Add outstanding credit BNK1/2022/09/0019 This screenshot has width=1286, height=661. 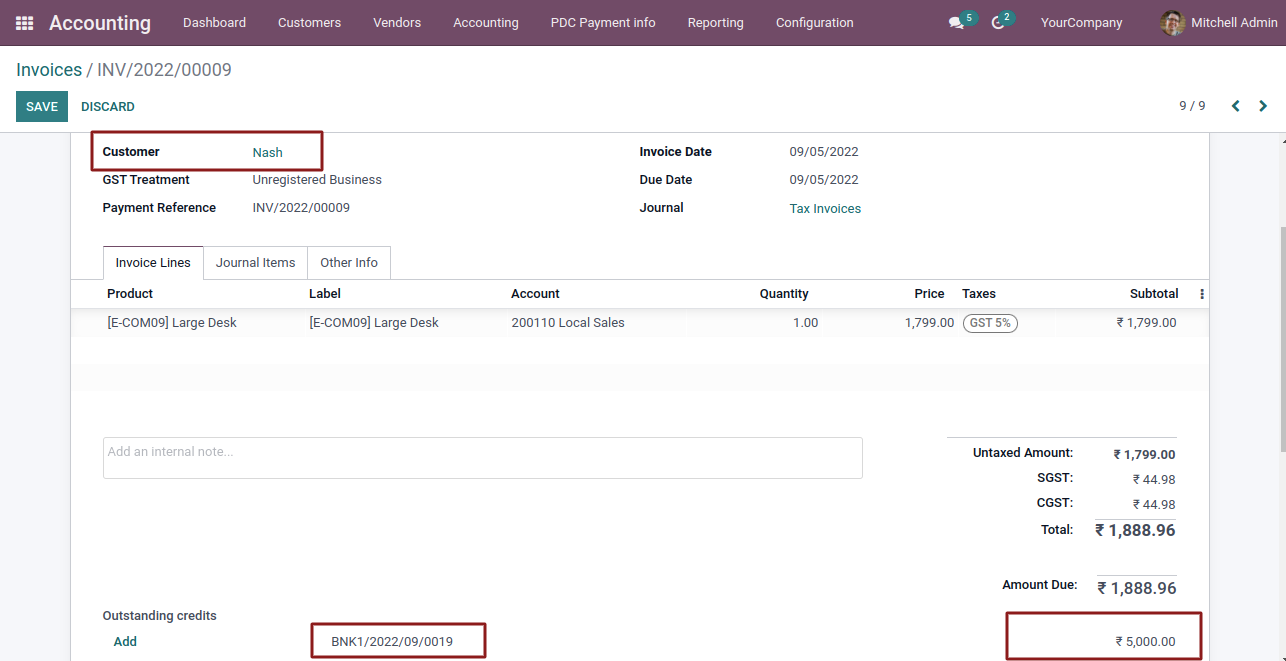pos(125,642)
